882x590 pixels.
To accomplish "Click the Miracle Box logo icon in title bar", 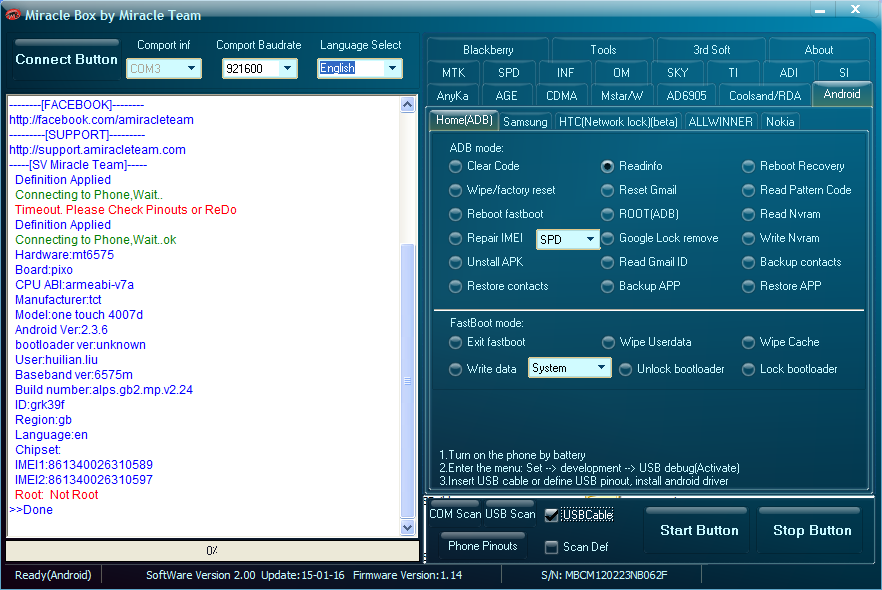I will click(x=12, y=15).
